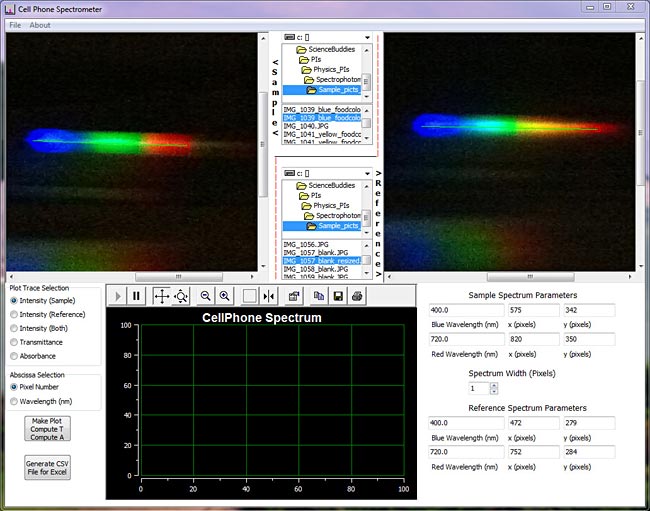Click the zoom out magnifier icon

tap(205, 296)
